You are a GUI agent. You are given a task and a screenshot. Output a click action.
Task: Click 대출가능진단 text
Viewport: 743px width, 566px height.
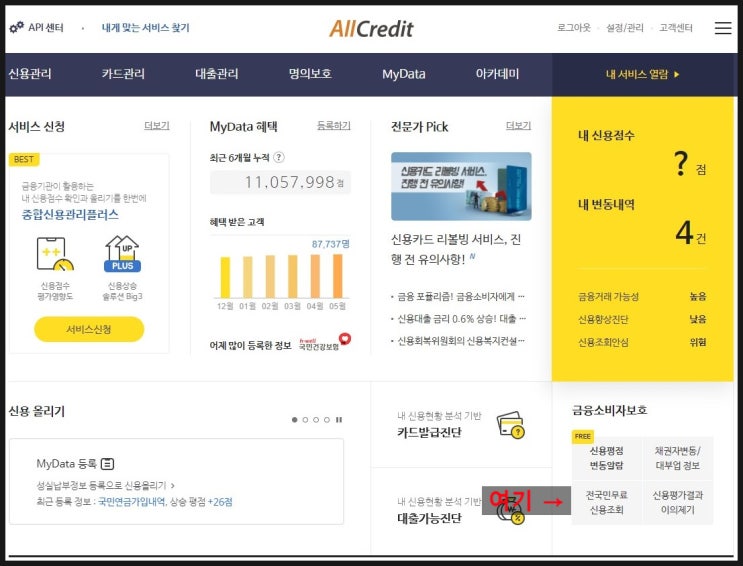(x=429, y=518)
